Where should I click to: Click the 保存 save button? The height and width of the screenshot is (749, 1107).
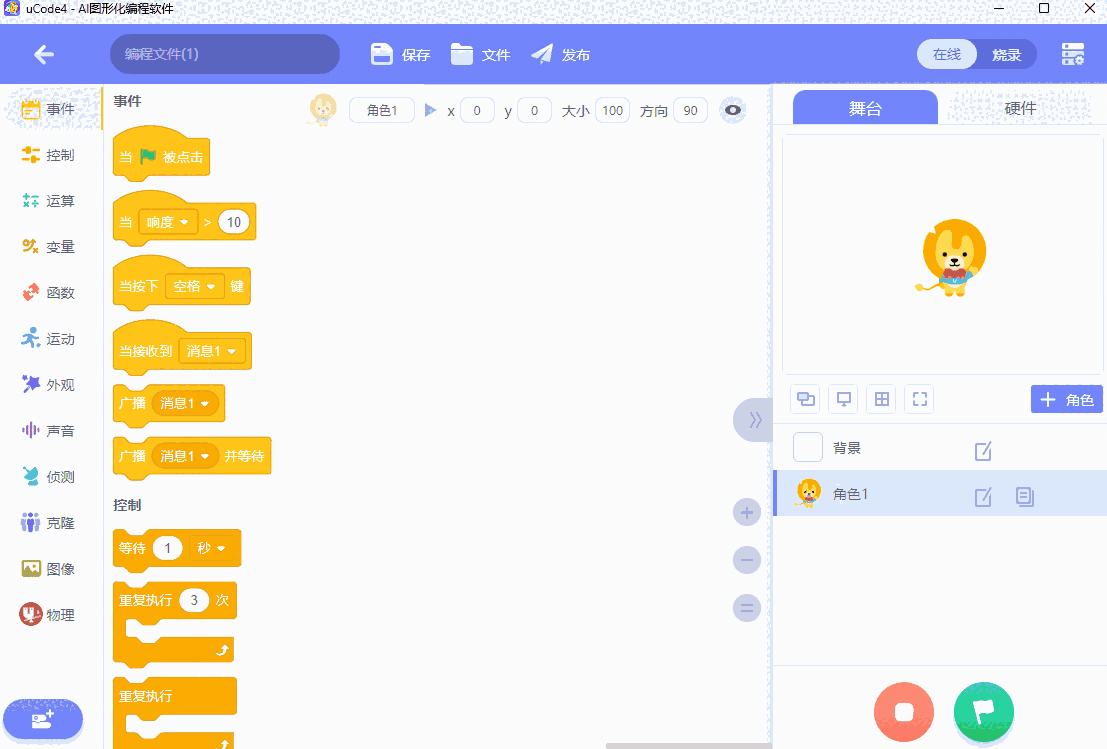pyautogui.click(x=400, y=55)
